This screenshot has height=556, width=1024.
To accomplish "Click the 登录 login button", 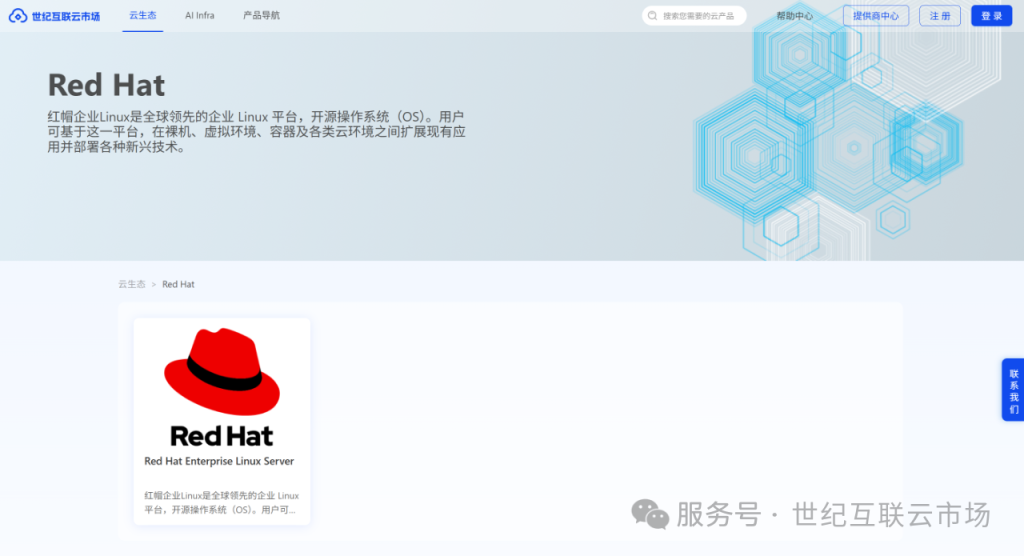I will 991,16.
